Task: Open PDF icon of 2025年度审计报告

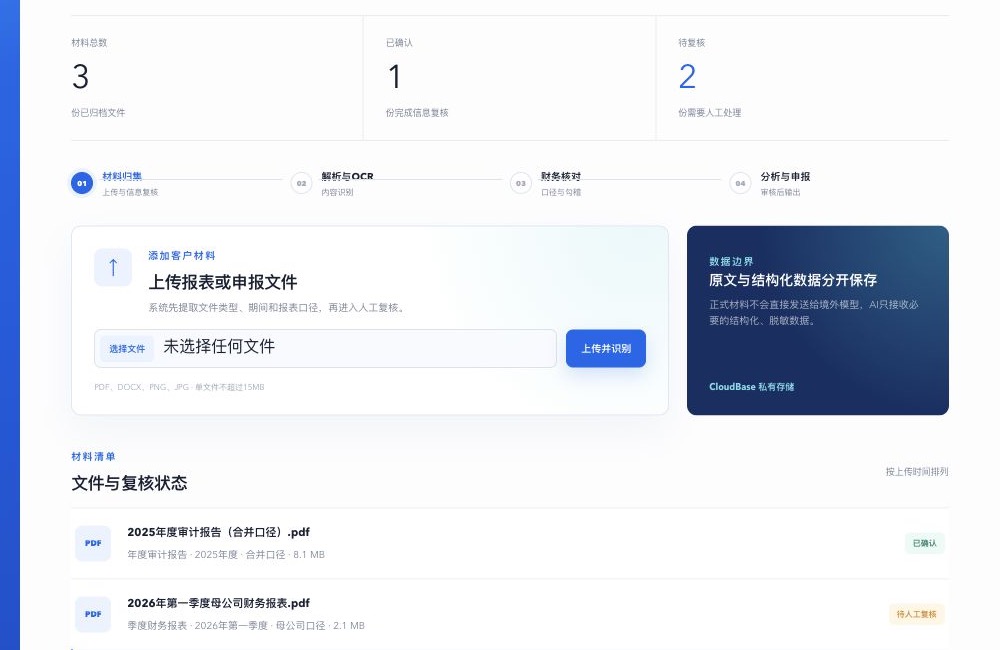Action: pos(93,543)
